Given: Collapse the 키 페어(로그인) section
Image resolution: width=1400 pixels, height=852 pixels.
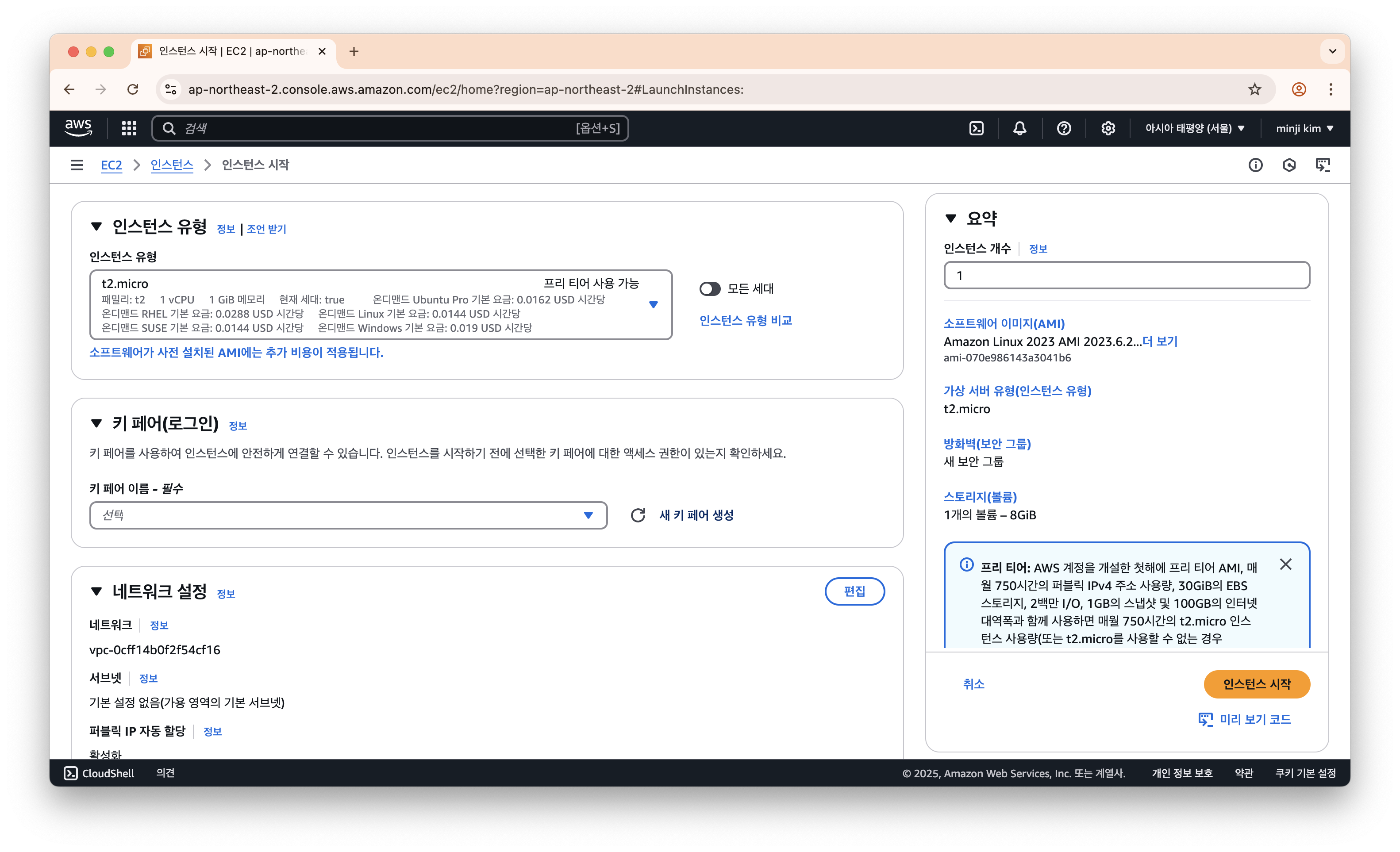Looking at the screenshot, I should (96, 423).
